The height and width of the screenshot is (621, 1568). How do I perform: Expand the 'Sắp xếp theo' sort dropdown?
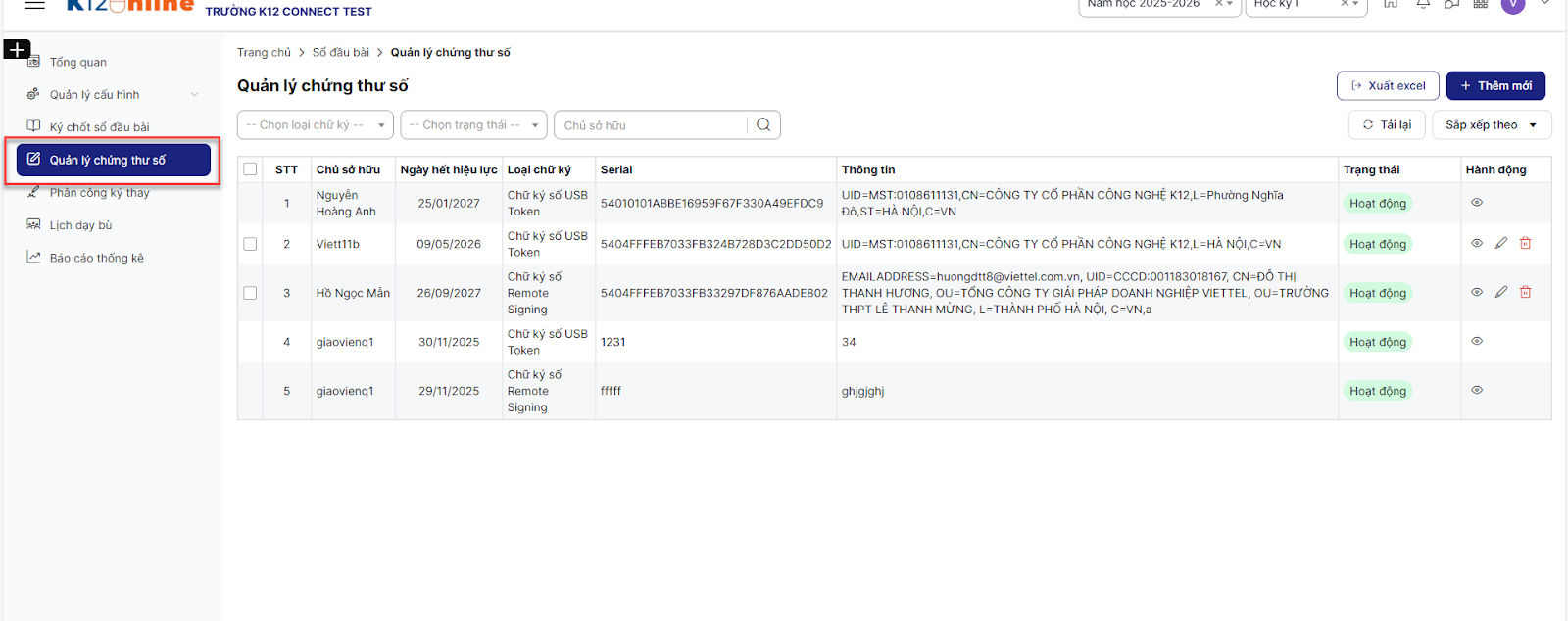pyautogui.click(x=1492, y=125)
